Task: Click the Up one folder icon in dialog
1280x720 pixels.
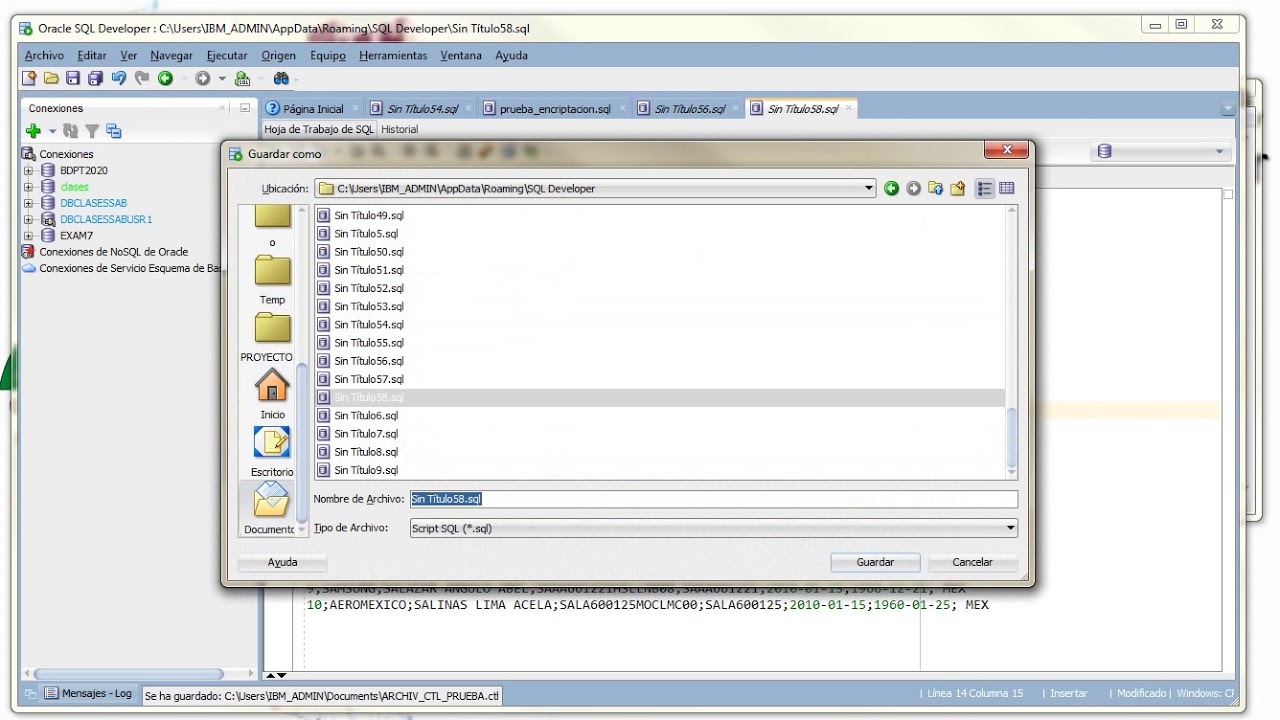Action: coord(936,188)
